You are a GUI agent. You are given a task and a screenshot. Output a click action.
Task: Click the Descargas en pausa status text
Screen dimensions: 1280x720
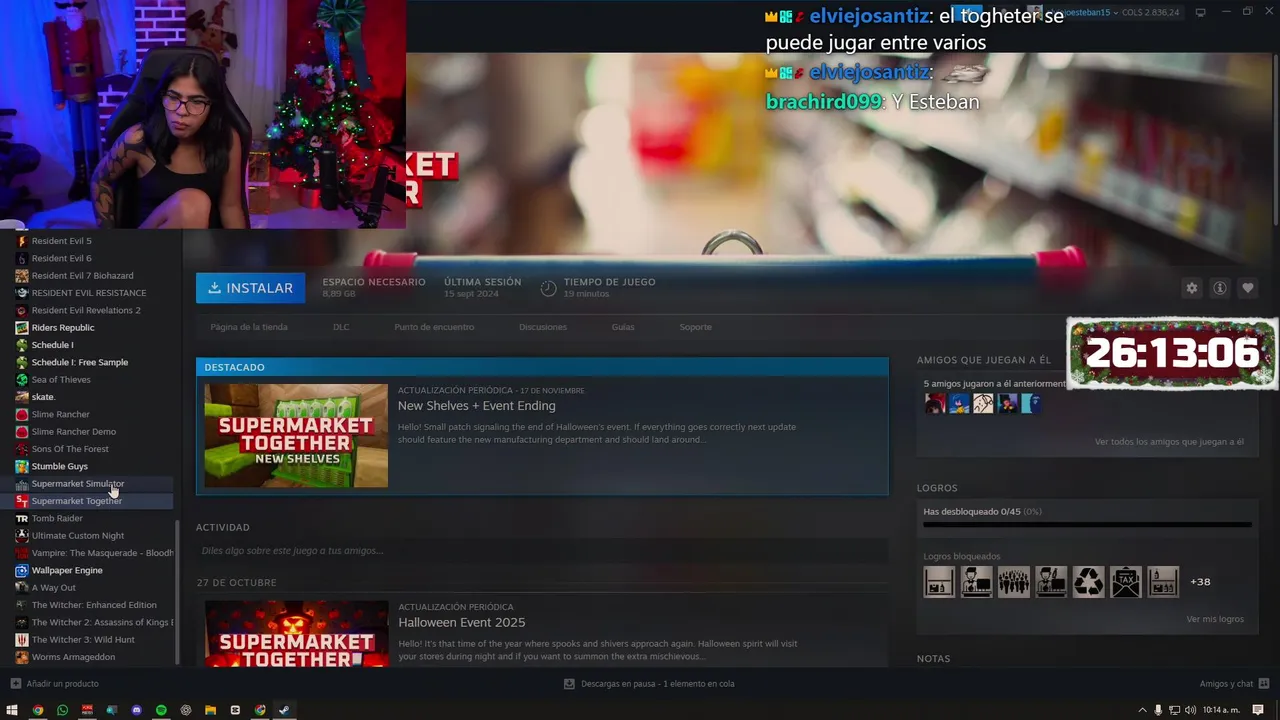point(657,684)
